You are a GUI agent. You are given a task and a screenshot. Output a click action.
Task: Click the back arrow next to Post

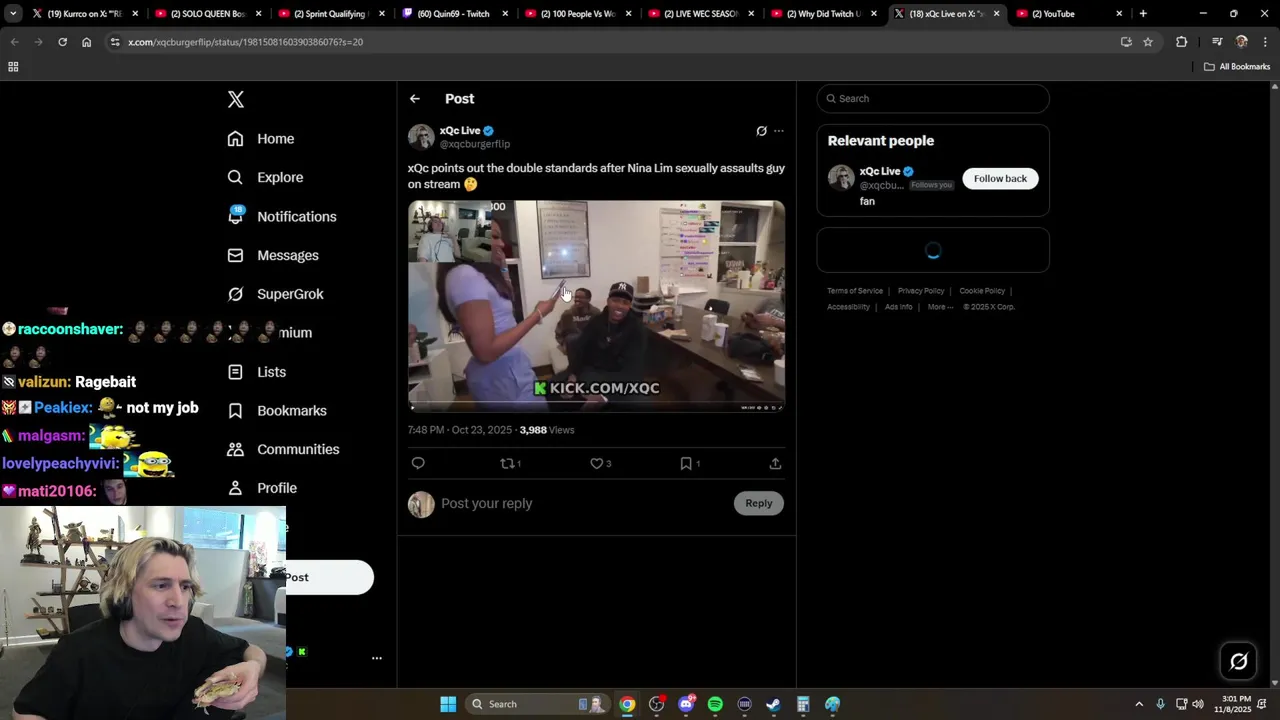(415, 99)
